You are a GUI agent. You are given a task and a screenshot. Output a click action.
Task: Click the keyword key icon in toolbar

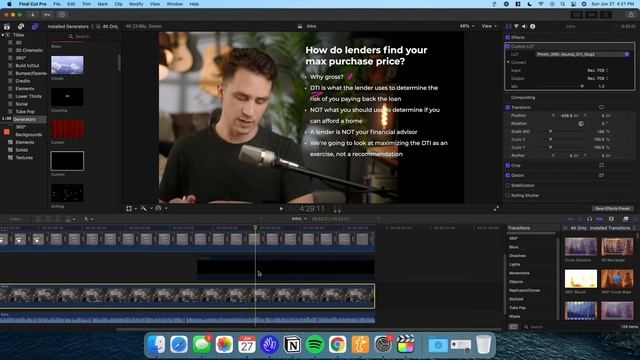tap(47, 14)
